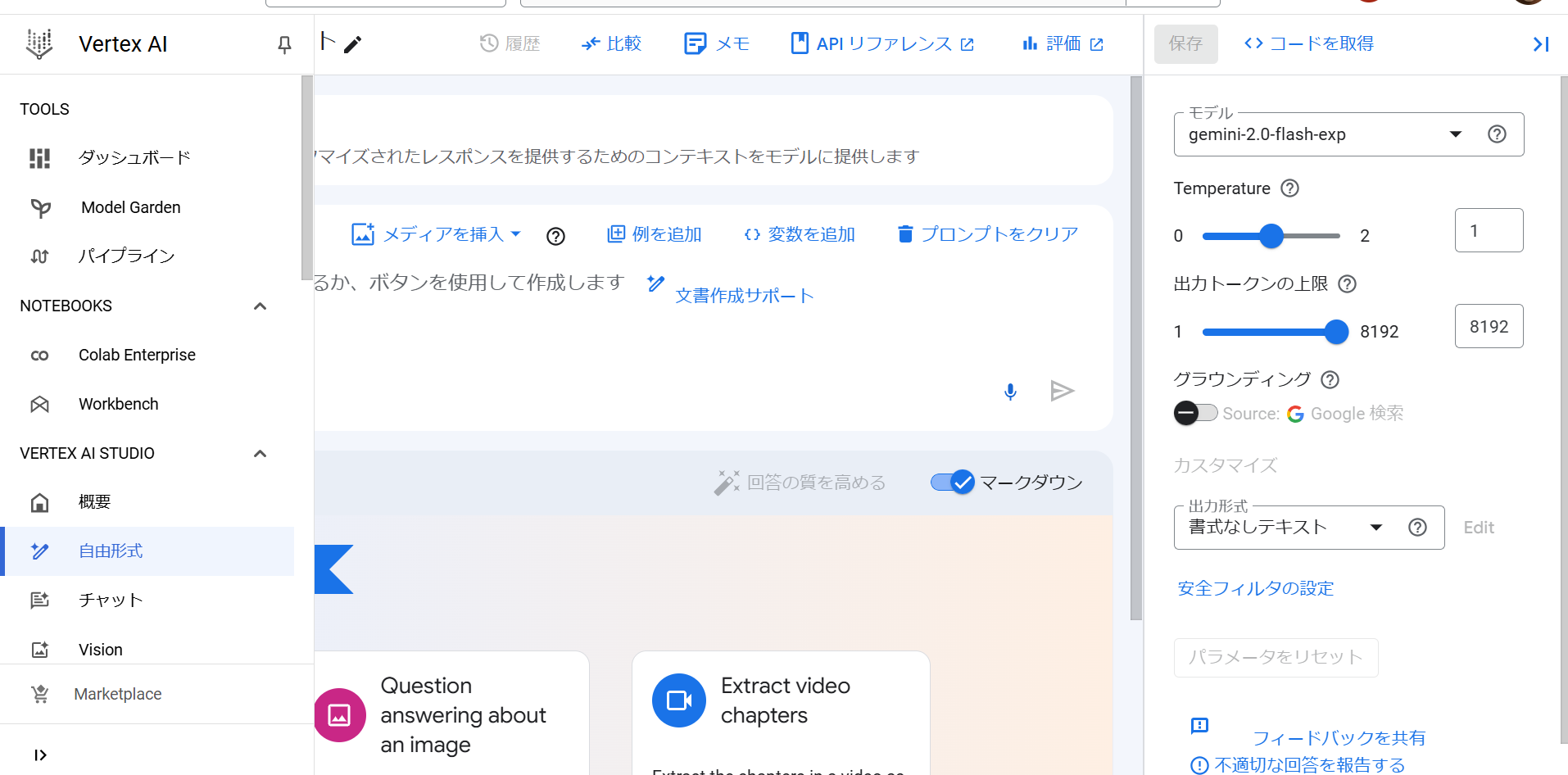
Task: Open 安全フィルタの設定
Action: [1254, 588]
